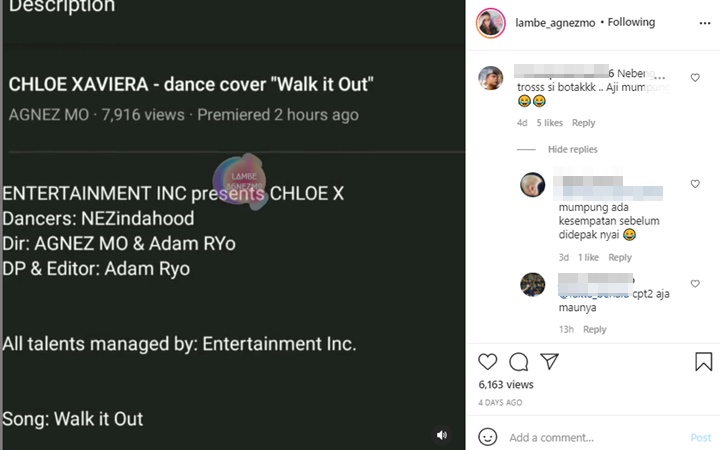Open the '4d' comment timestamp
Image resolution: width=720 pixels, height=450 pixels.
pos(522,123)
